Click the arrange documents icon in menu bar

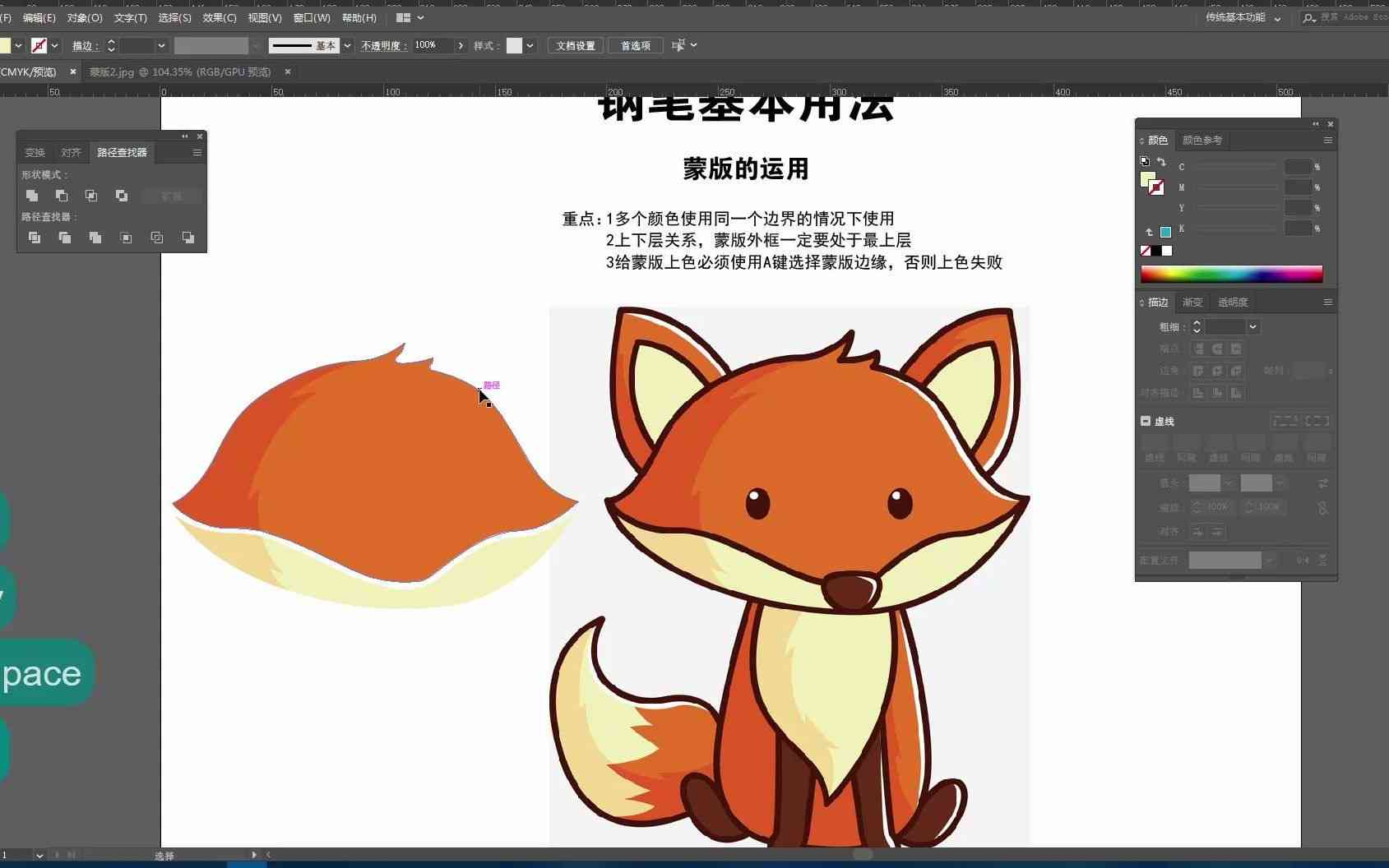click(403, 17)
